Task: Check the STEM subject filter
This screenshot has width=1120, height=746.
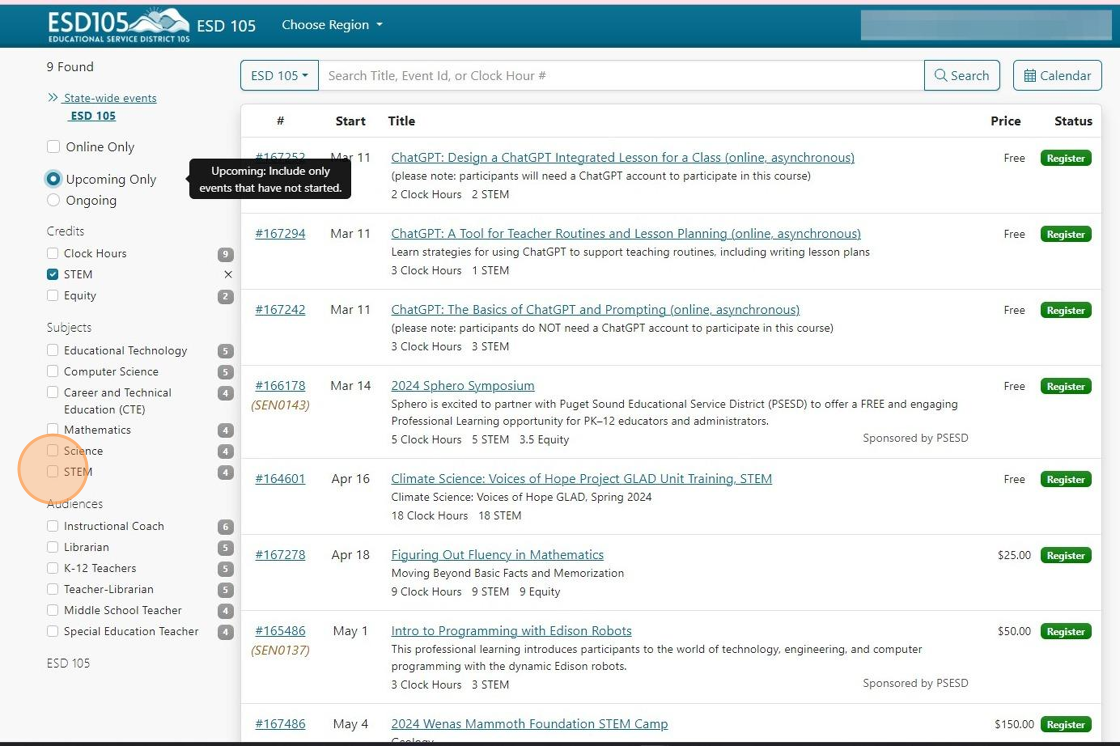Action: (53, 472)
